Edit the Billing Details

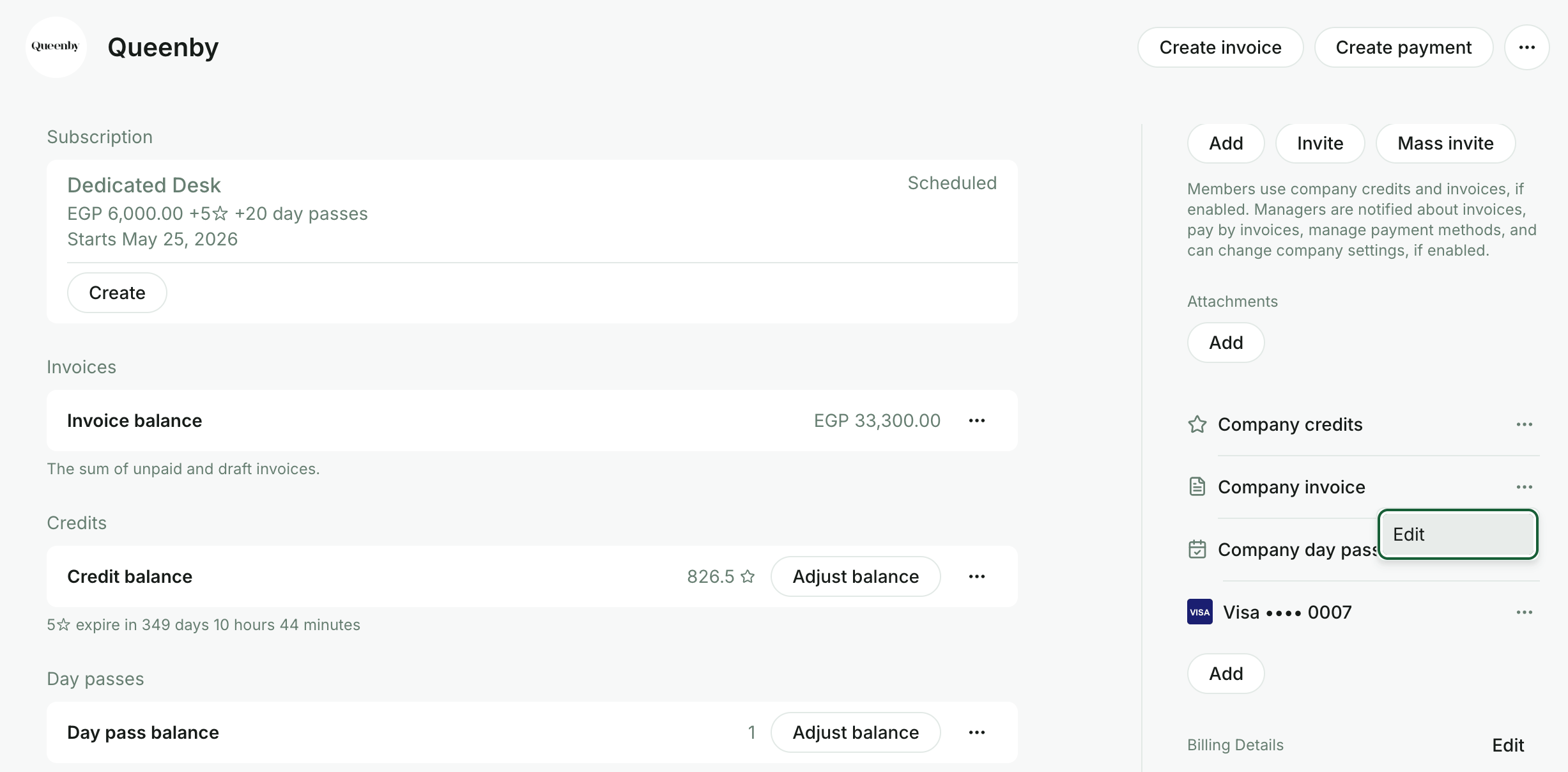click(x=1508, y=745)
